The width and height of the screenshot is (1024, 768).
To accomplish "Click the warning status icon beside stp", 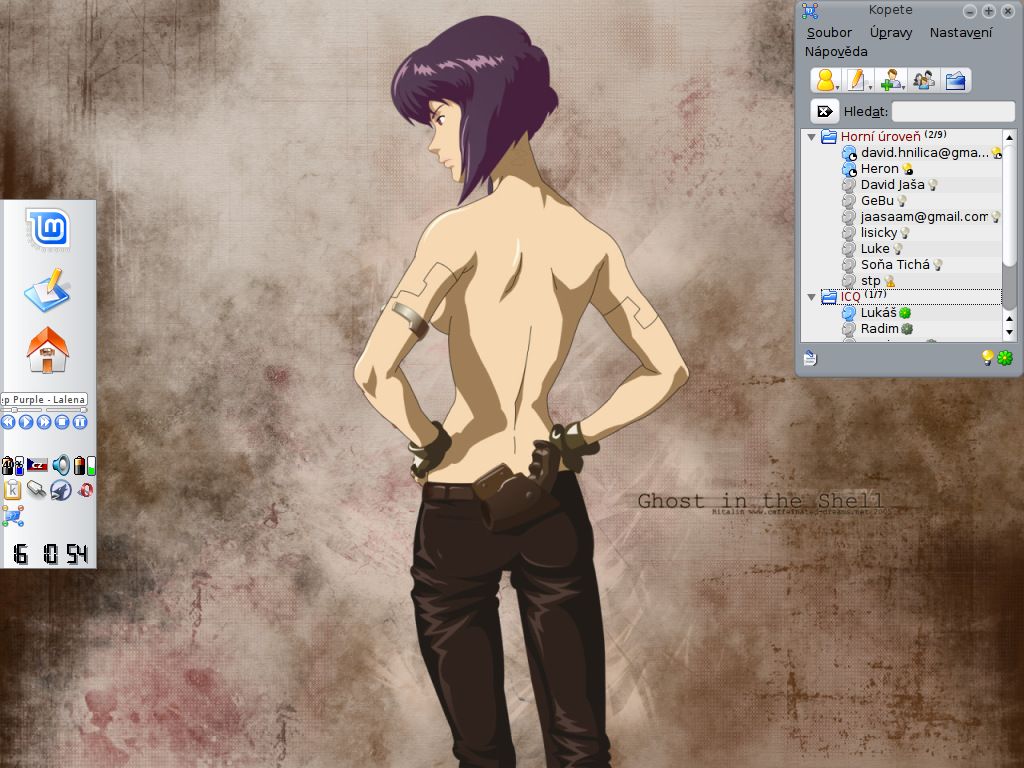I will pos(889,281).
